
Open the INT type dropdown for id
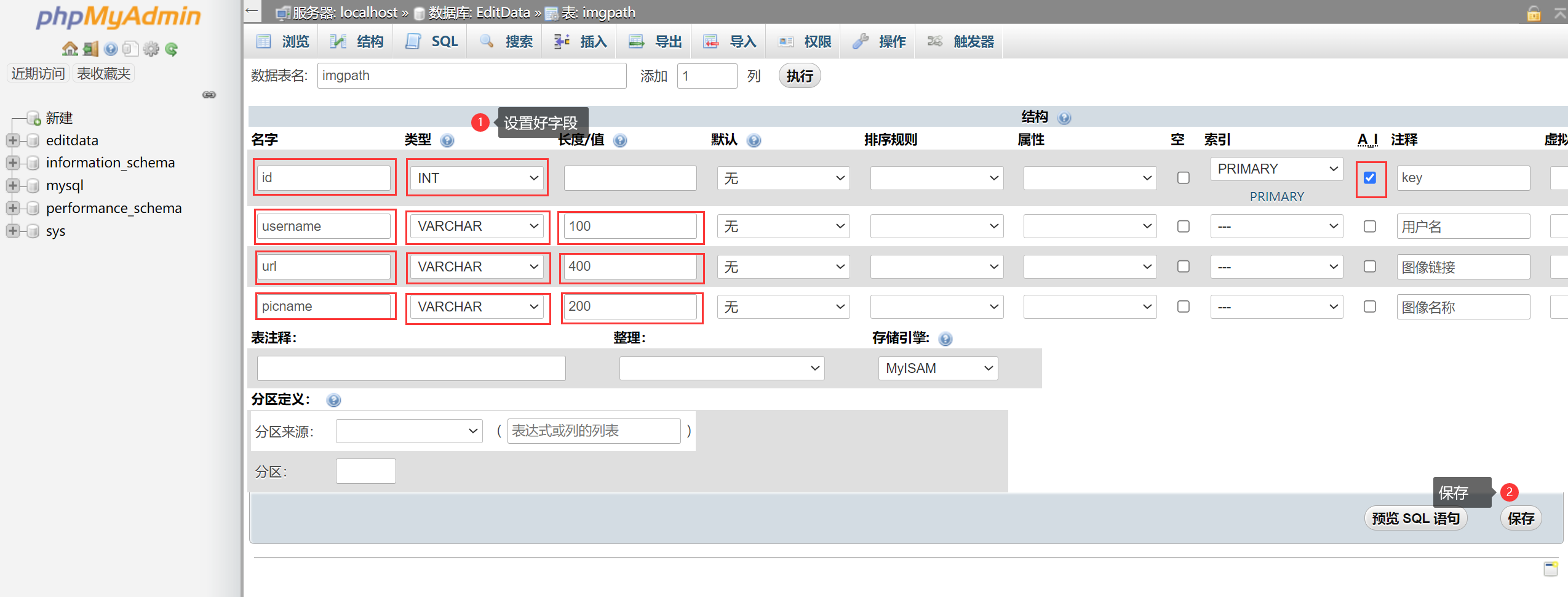pyautogui.click(x=477, y=178)
